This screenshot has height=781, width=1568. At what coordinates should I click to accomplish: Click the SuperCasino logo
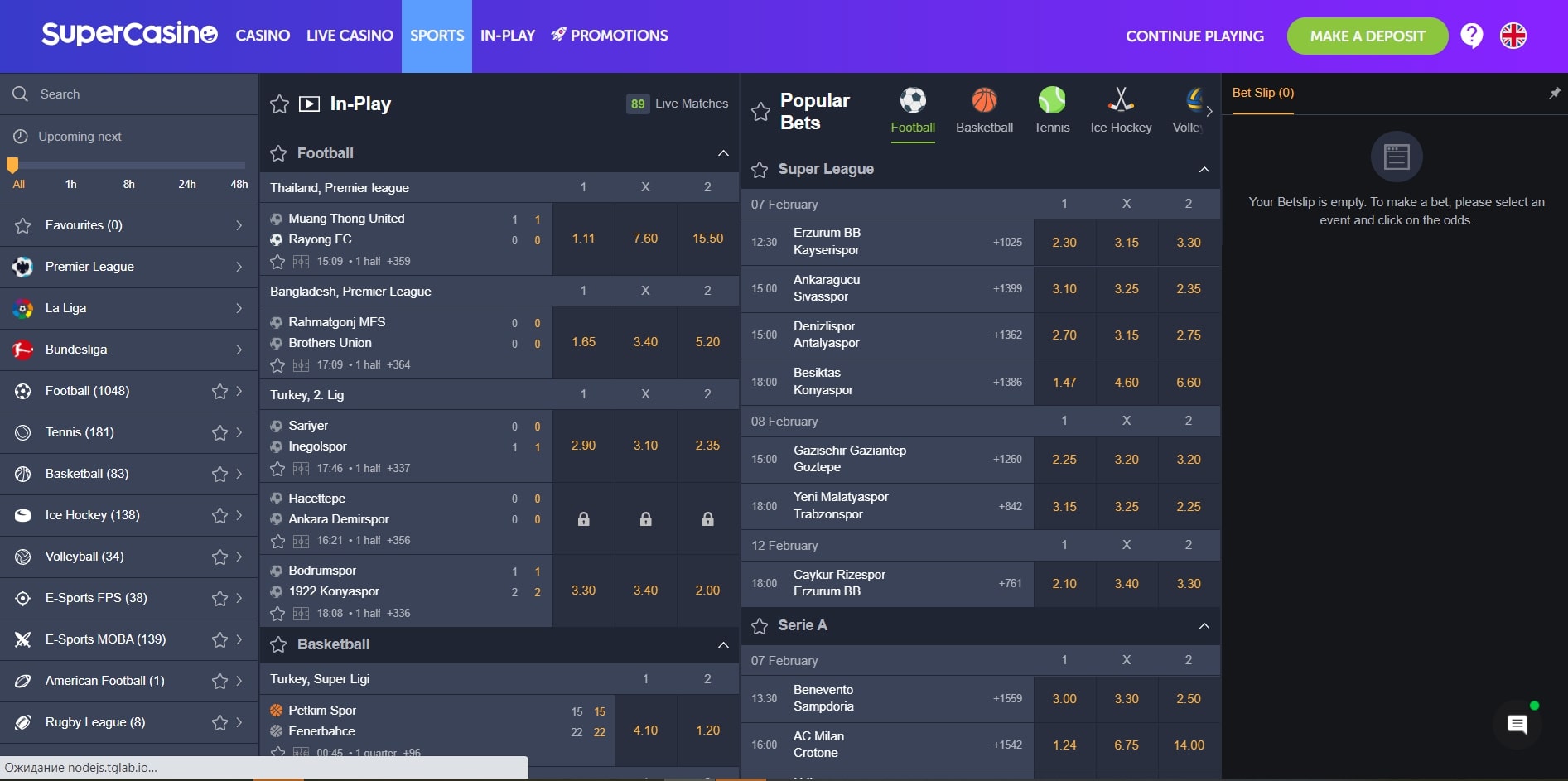(129, 34)
